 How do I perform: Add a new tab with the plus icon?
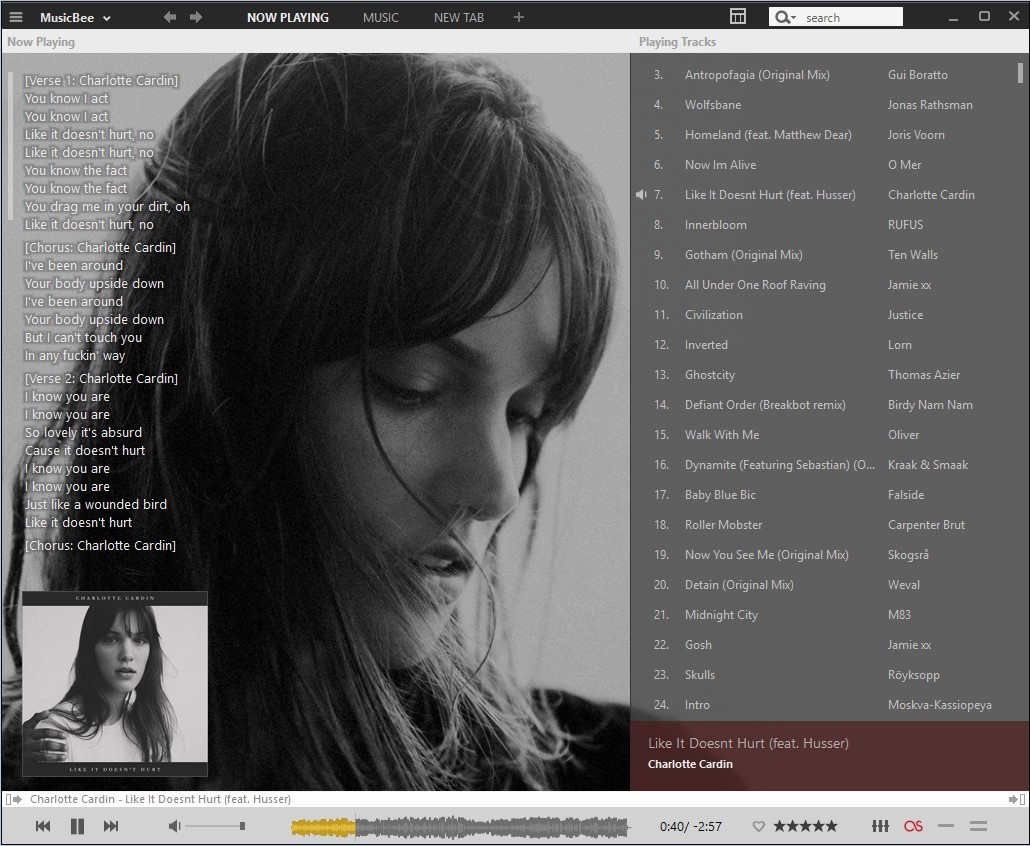pyautogui.click(x=518, y=17)
